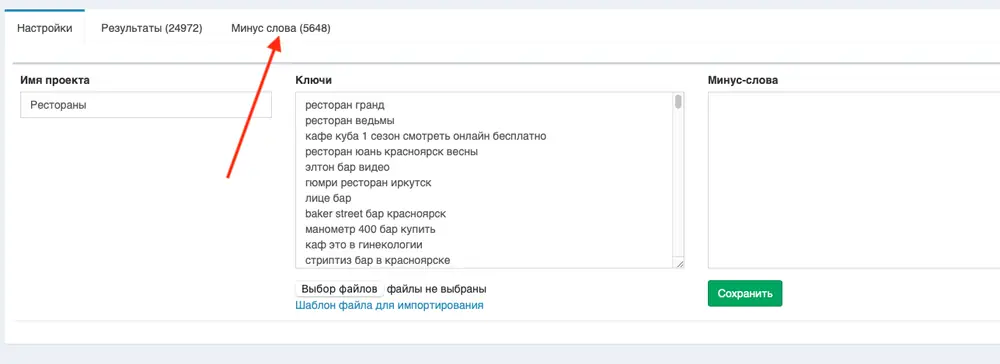Viewport: 1000px width, 364px height.
Task: Click inside the empty Минус-слова textarea
Action: (854, 180)
